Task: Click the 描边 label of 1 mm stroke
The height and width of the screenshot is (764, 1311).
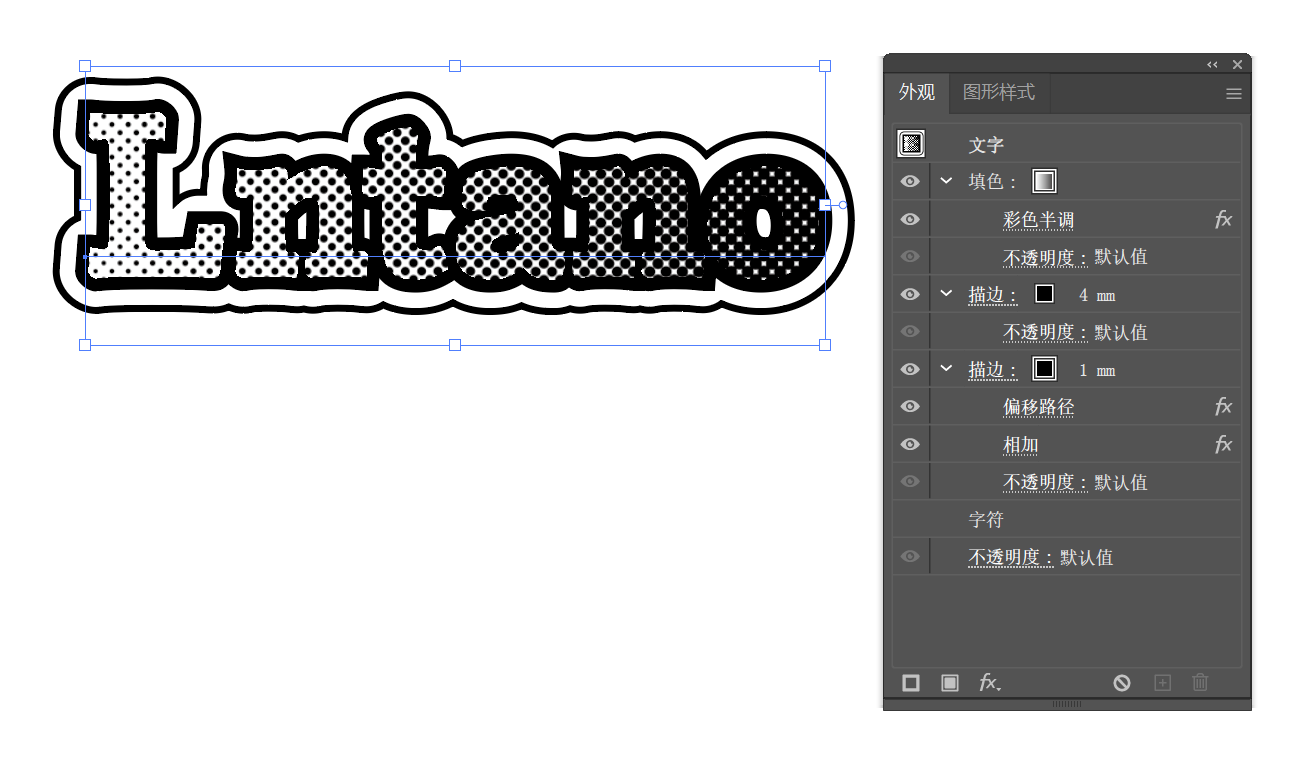Action: click(992, 370)
